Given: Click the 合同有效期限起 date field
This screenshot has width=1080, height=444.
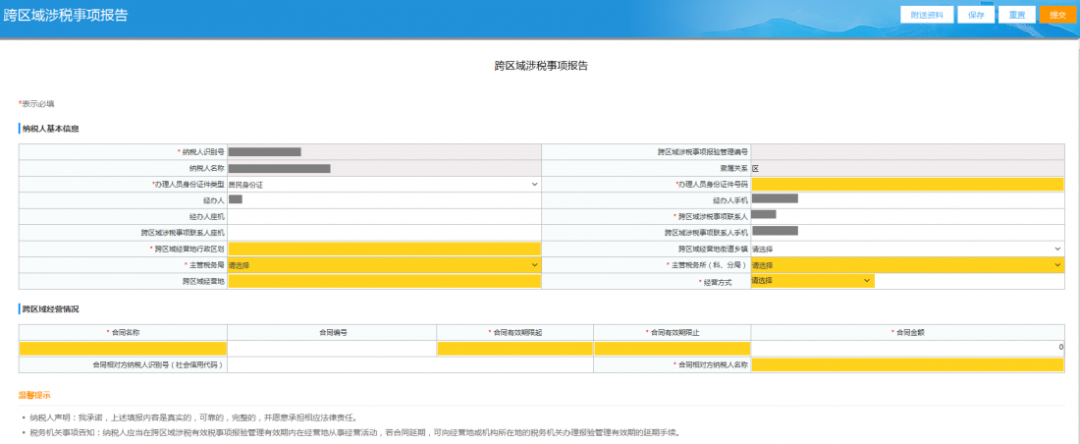Looking at the screenshot, I should pyautogui.click(x=514, y=348).
